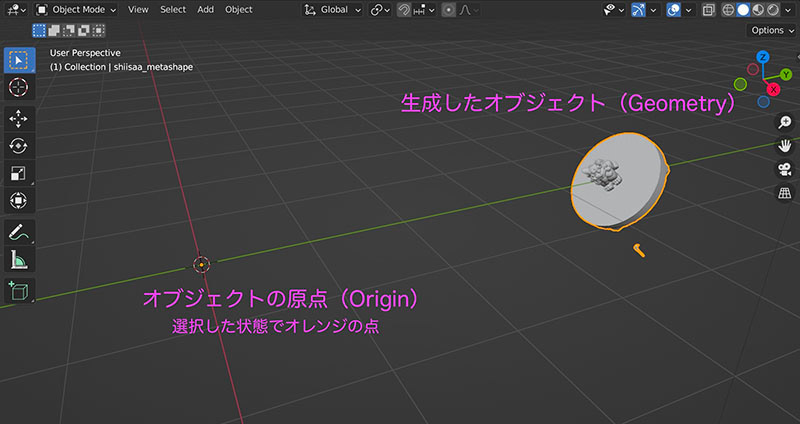Open the Object Mode dropdown
Screen dimensions: 800x424
pyautogui.click(x=77, y=10)
